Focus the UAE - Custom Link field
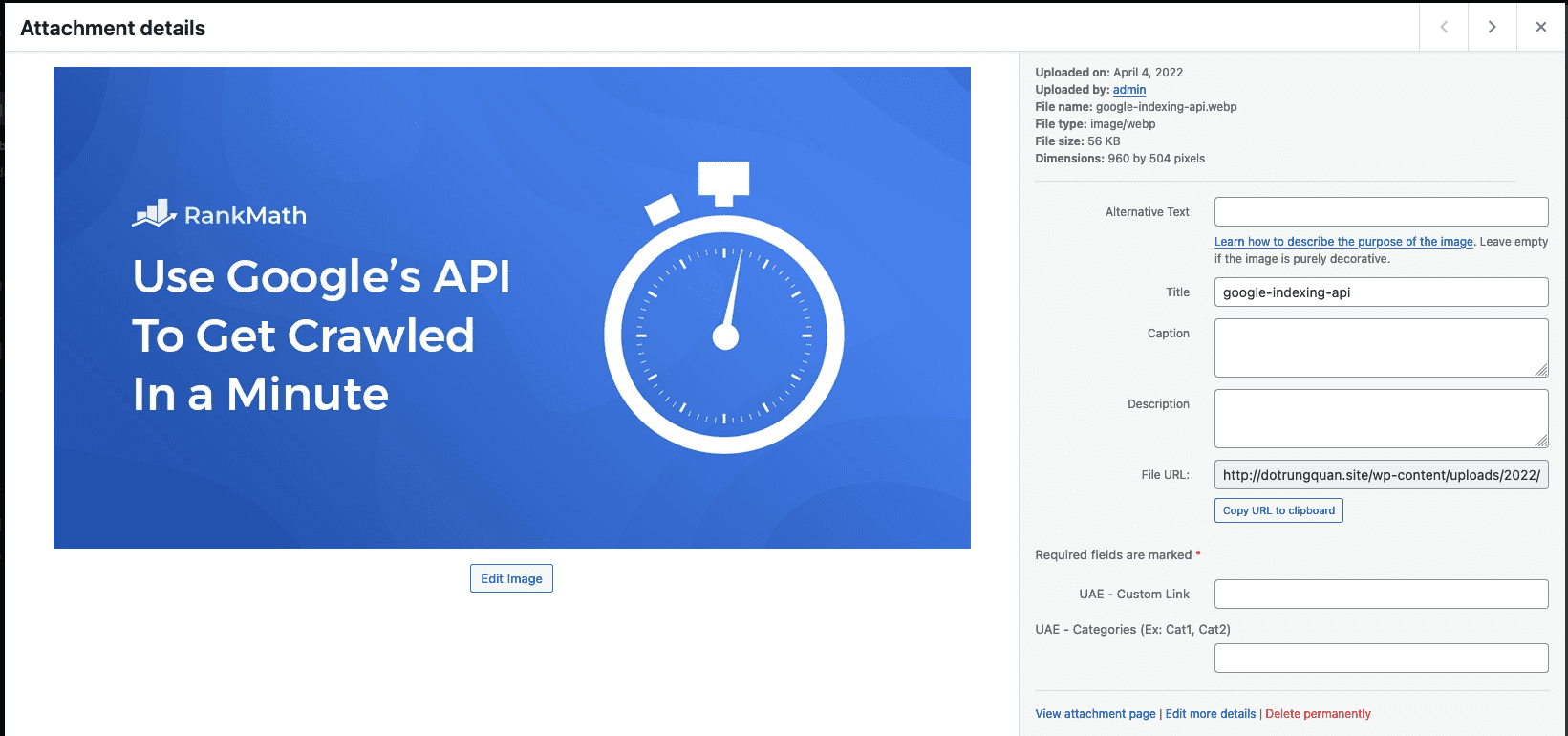This screenshot has width=1568, height=736. point(1381,594)
